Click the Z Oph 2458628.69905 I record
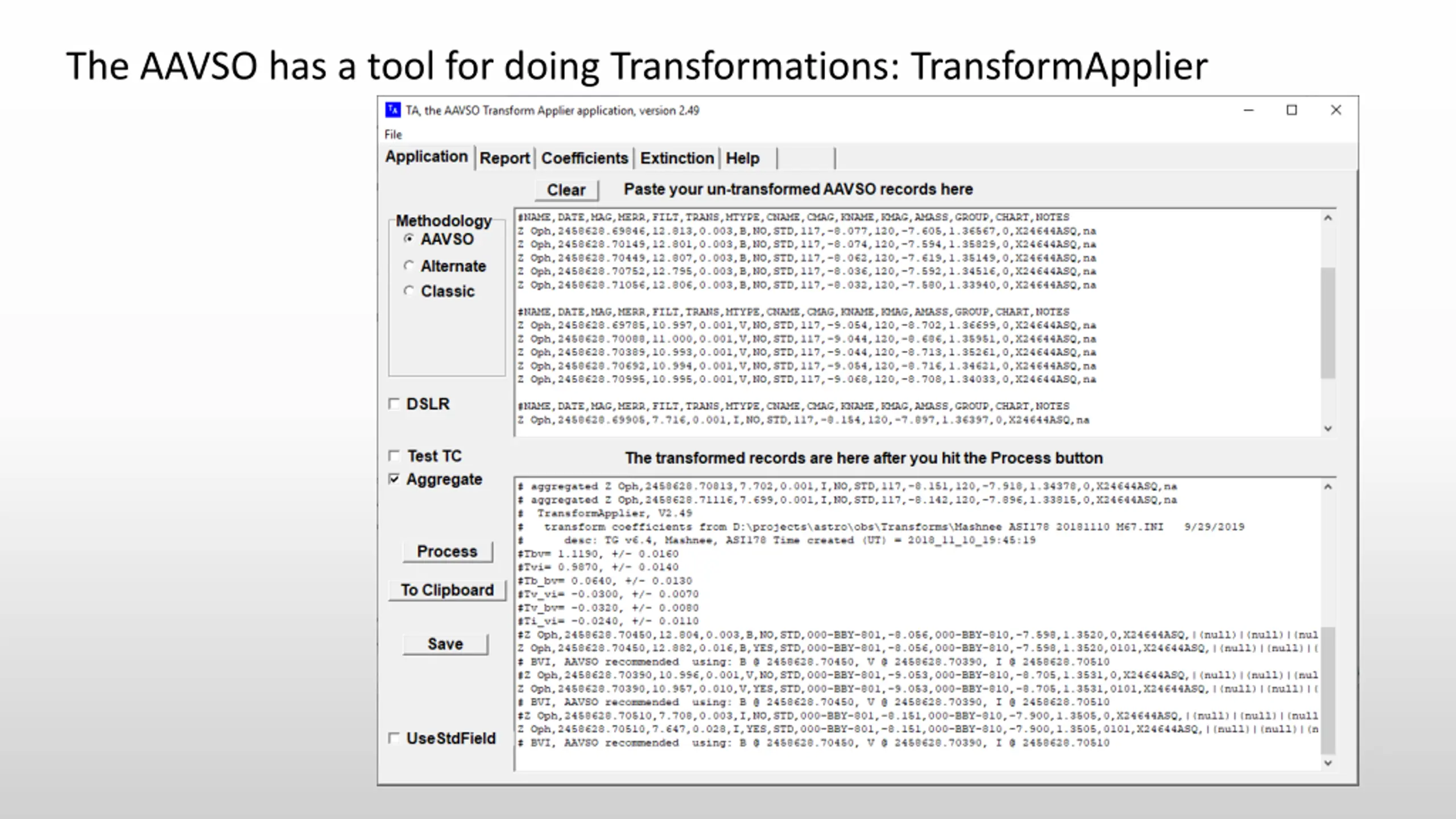1456x819 pixels. click(803, 420)
